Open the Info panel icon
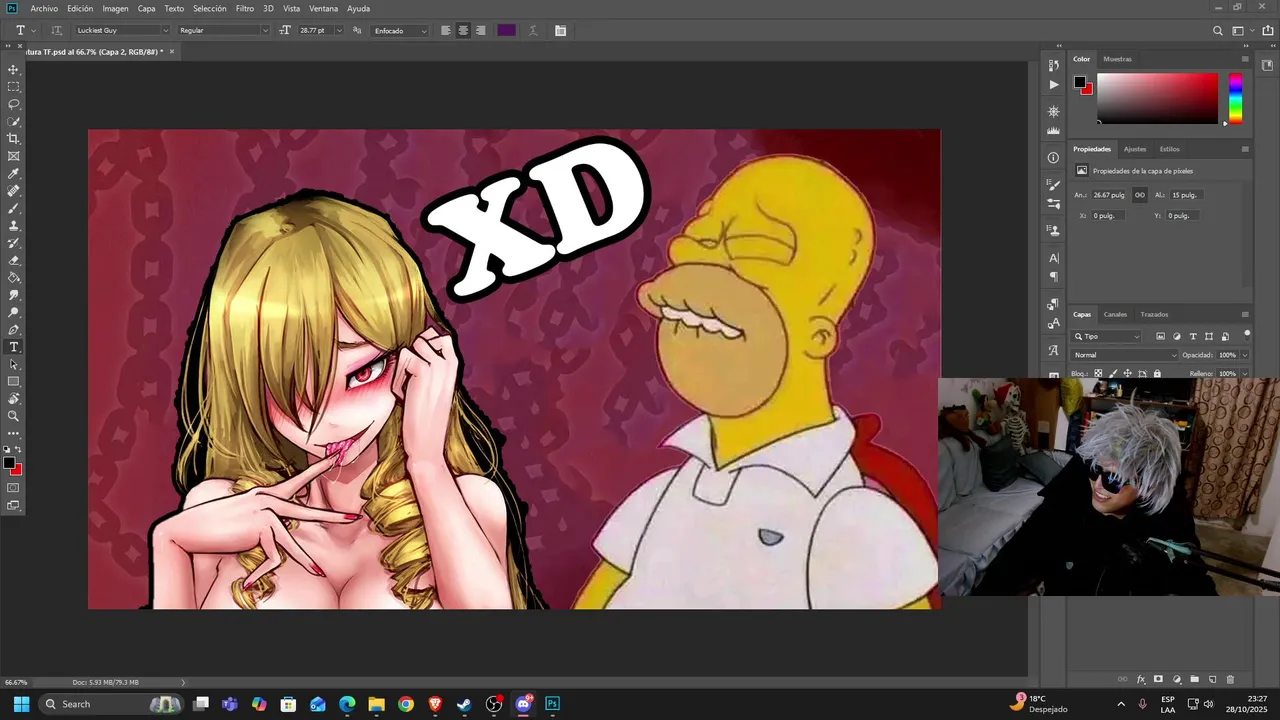This screenshot has height=720, width=1280. 1053,158
